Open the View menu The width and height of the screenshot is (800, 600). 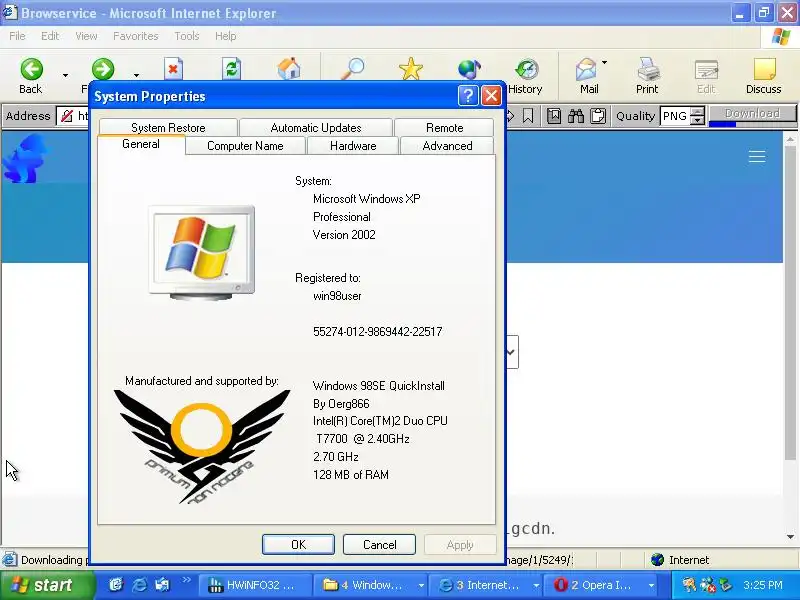(x=86, y=36)
